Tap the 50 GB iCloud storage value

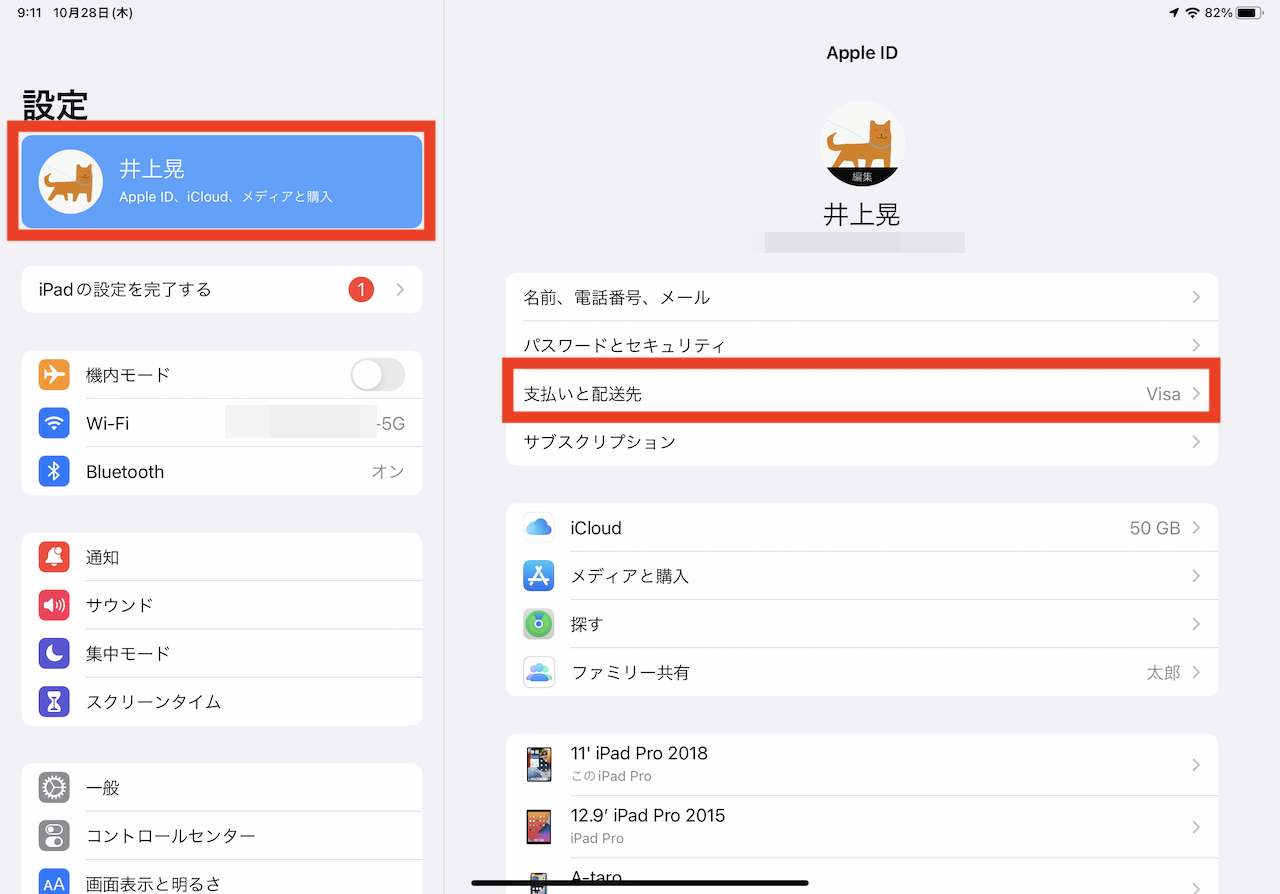pyautogui.click(x=1155, y=528)
